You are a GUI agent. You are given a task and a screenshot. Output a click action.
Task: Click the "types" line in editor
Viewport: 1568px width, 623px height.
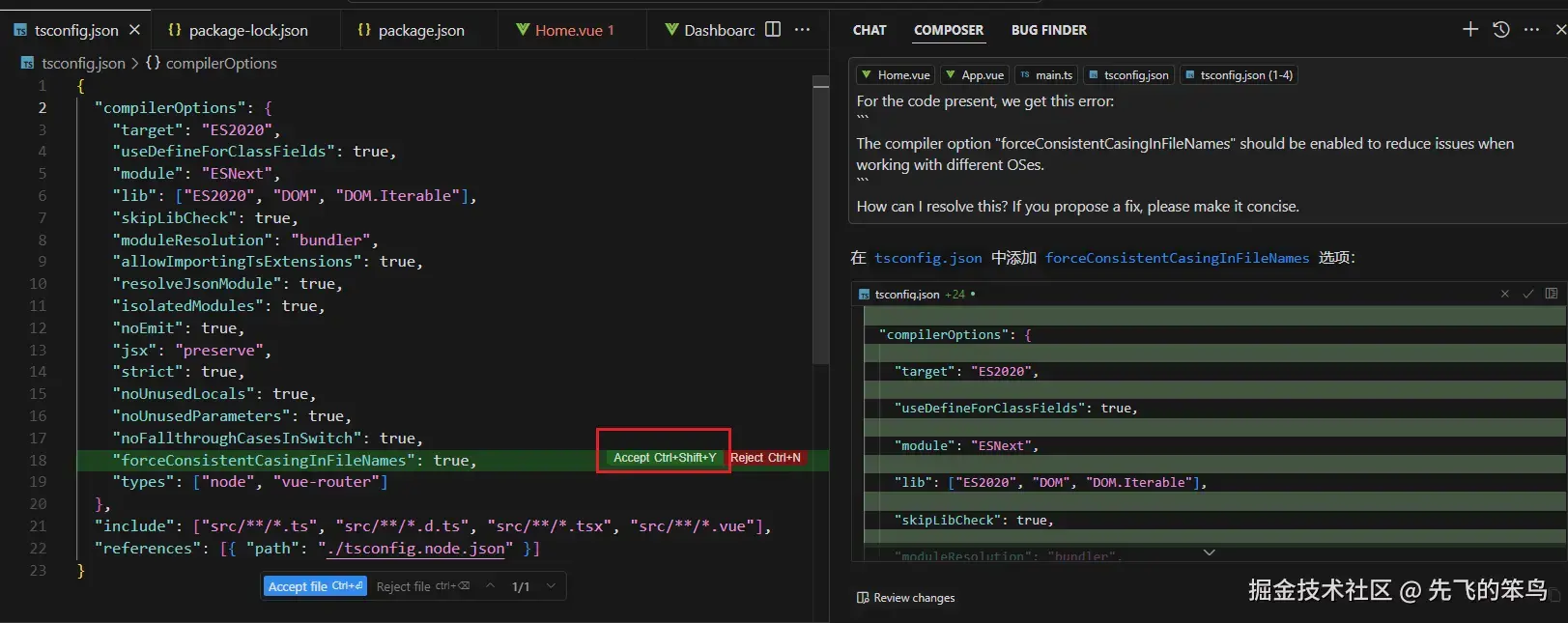249,482
